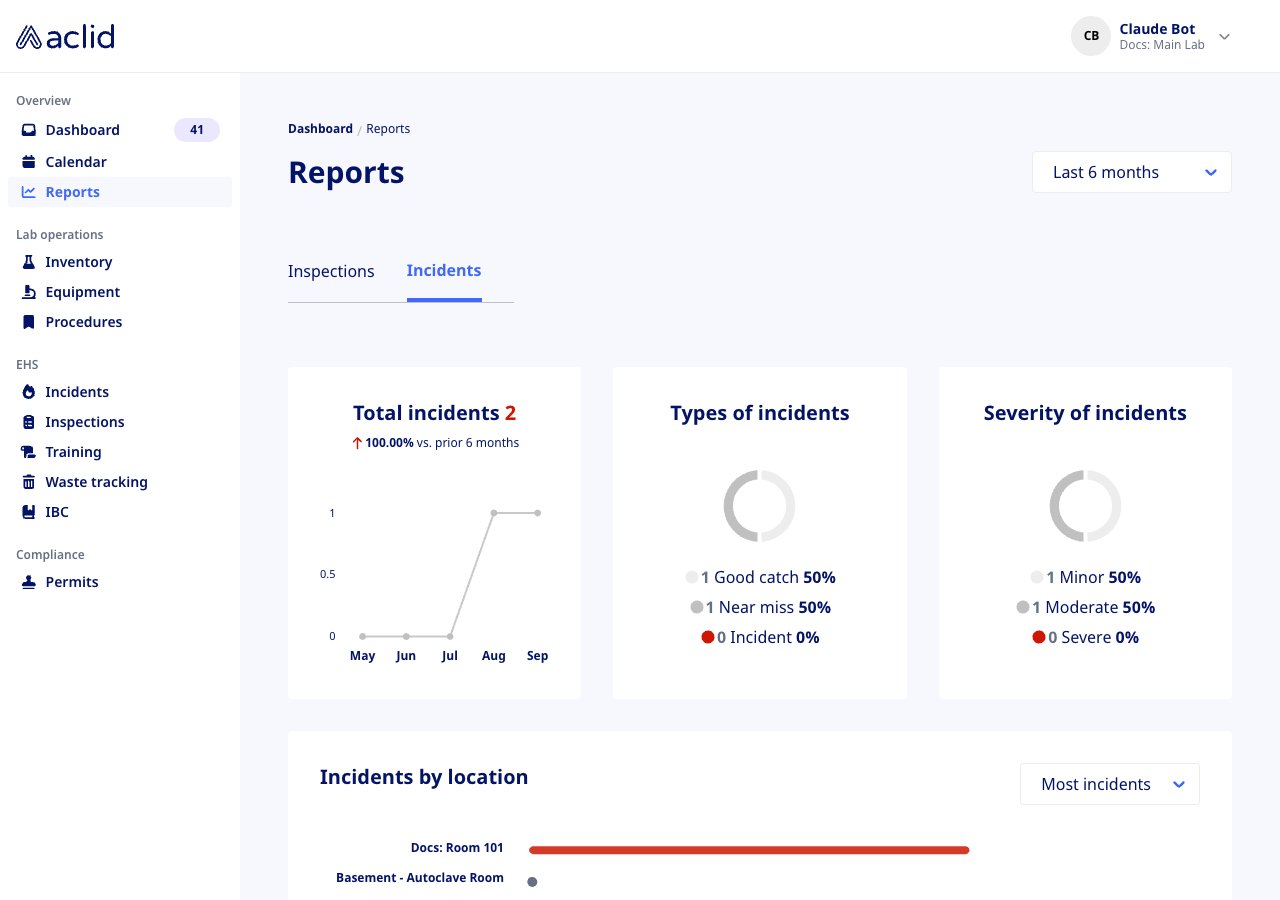Open the Training page link

(73, 452)
